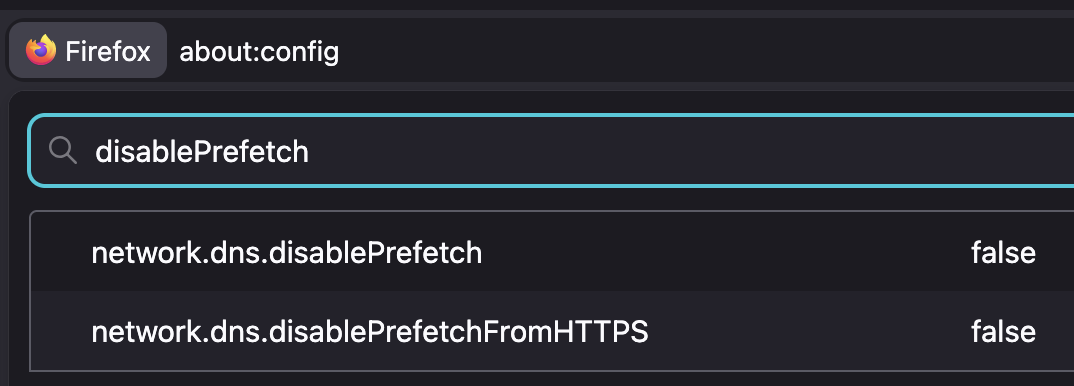Click blank area of the address bar
Image resolution: width=1074 pixels, height=386 pixels.
point(705,50)
